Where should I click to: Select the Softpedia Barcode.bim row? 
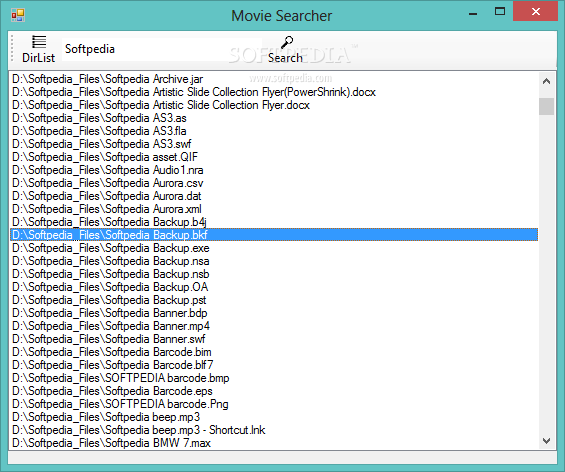tap(274, 352)
